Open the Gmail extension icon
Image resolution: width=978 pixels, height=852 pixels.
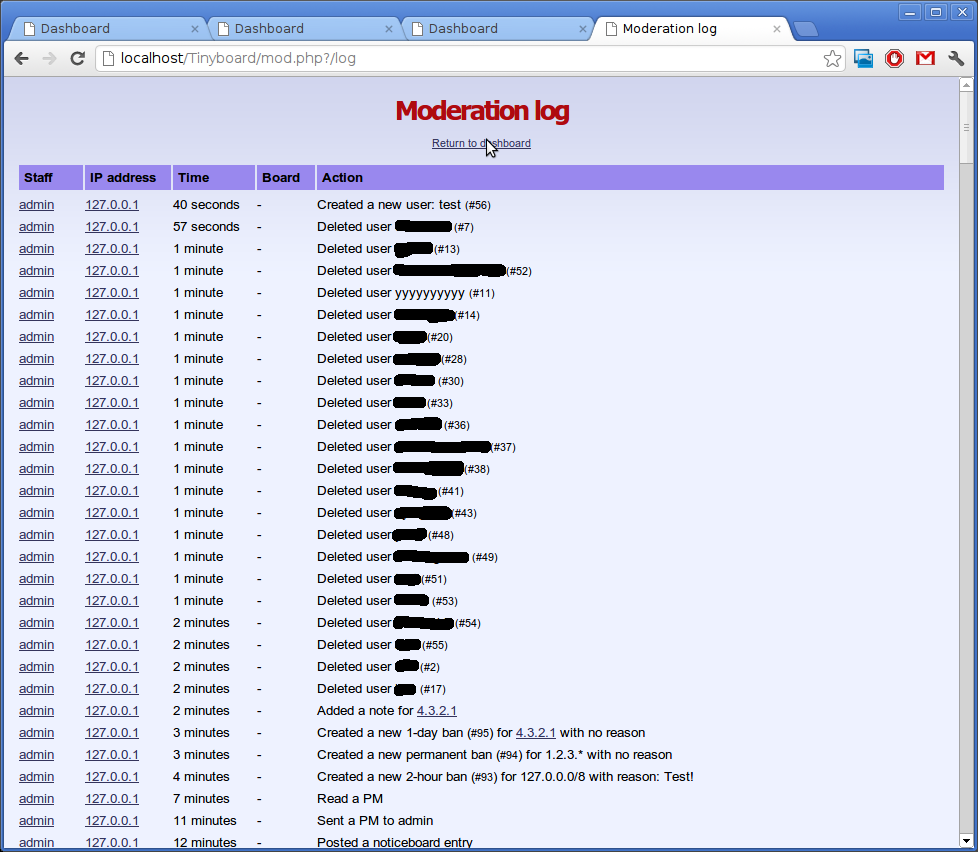pyautogui.click(x=925, y=59)
